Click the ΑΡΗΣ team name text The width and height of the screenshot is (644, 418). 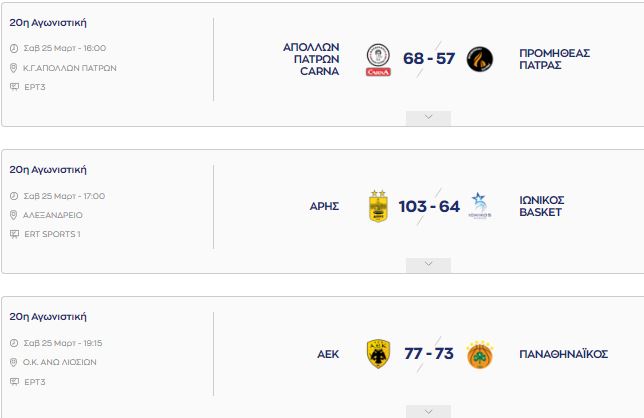click(324, 206)
